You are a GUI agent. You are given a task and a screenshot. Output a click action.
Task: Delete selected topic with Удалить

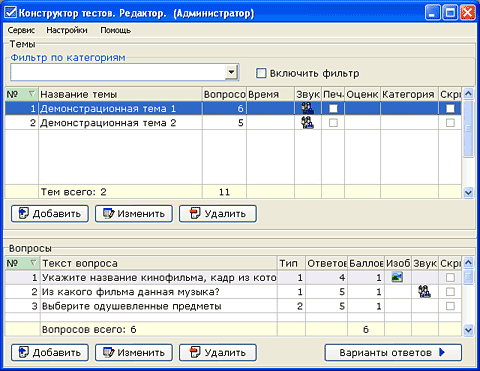218,214
